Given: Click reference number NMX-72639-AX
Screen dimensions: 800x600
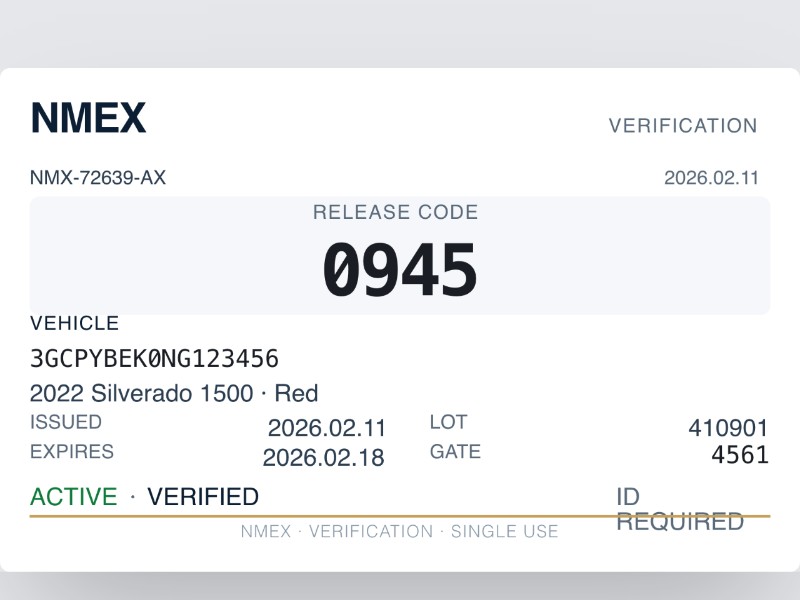Looking at the screenshot, I should pos(98,178).
